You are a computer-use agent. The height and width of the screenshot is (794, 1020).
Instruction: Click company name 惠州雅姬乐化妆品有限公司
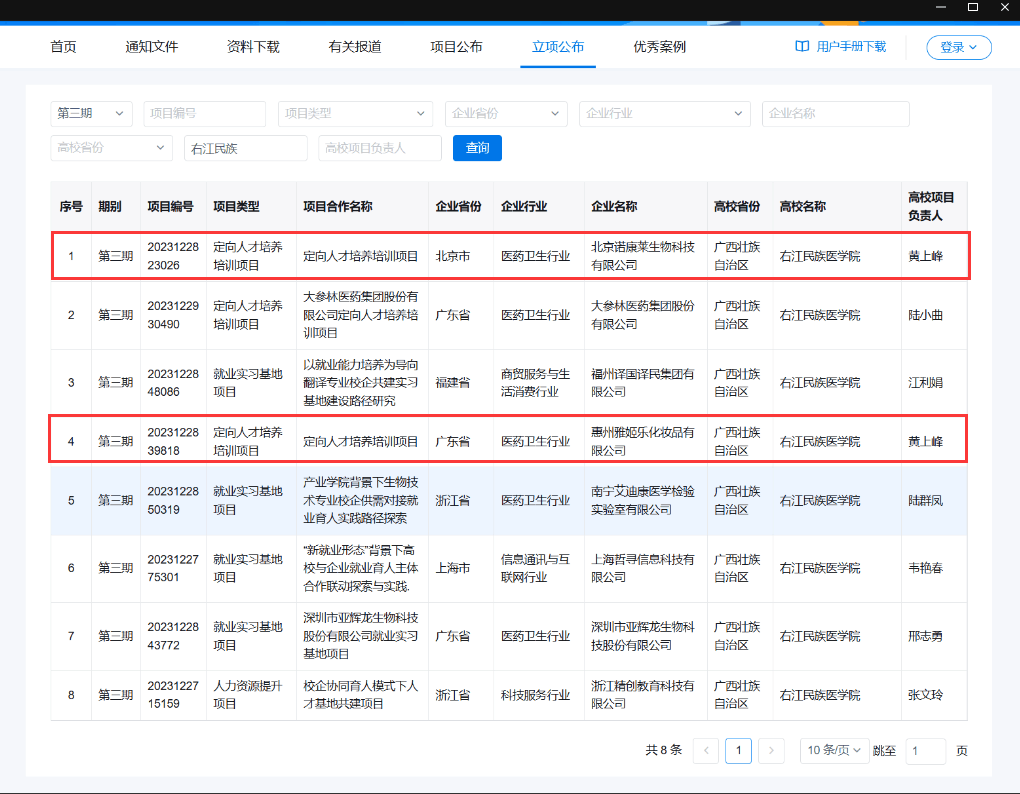coord(643,442)
